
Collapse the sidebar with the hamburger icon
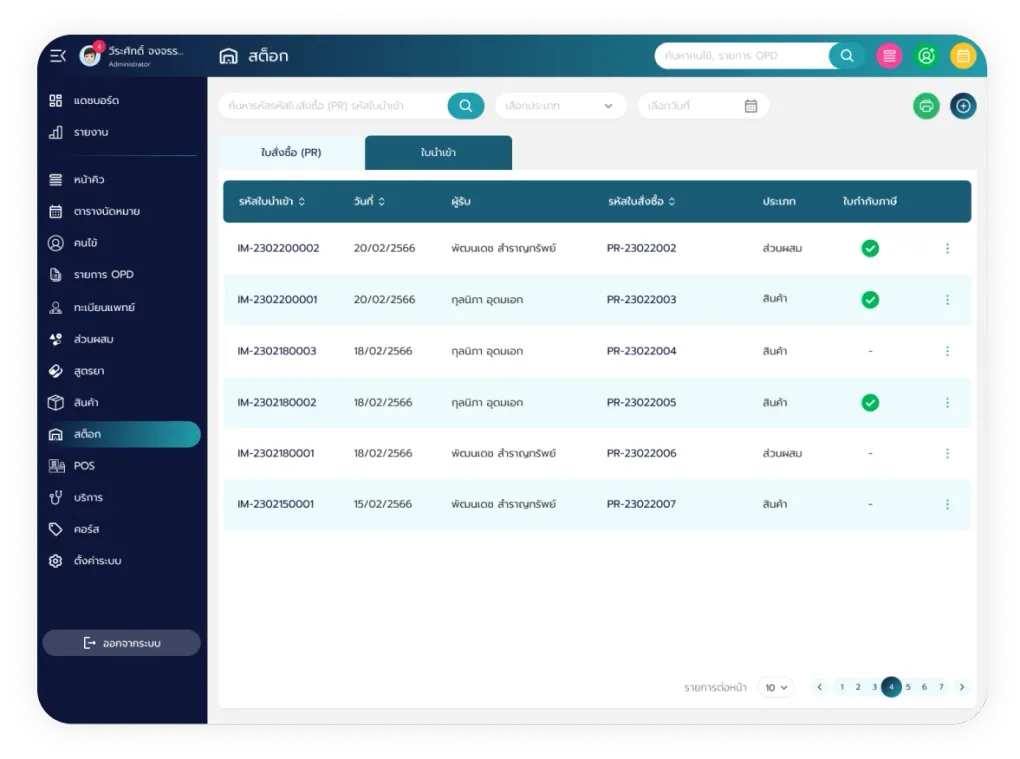click(x=57, y=56)
